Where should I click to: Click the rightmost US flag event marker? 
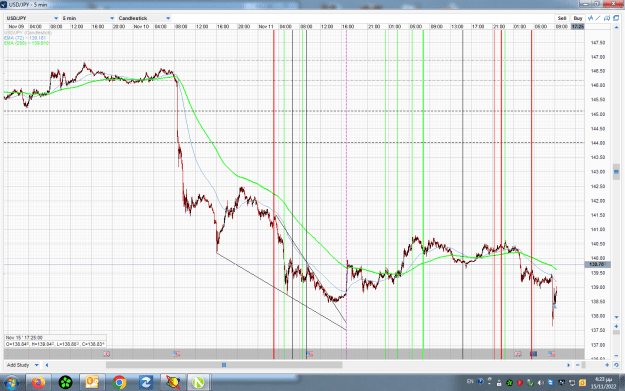pyautogui.click(x=551, y=354)
